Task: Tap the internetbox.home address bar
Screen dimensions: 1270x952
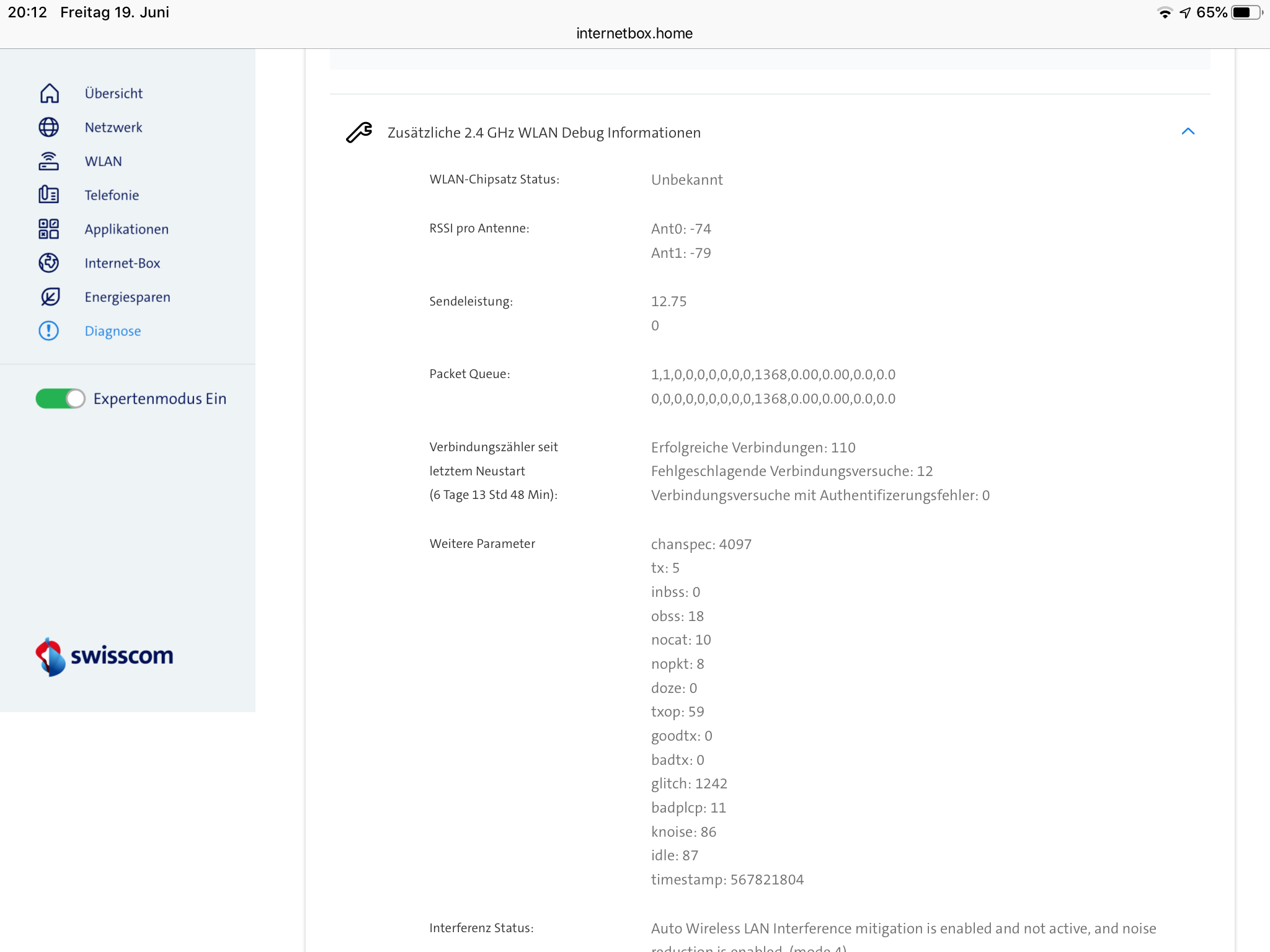Action: coord(634,33)
